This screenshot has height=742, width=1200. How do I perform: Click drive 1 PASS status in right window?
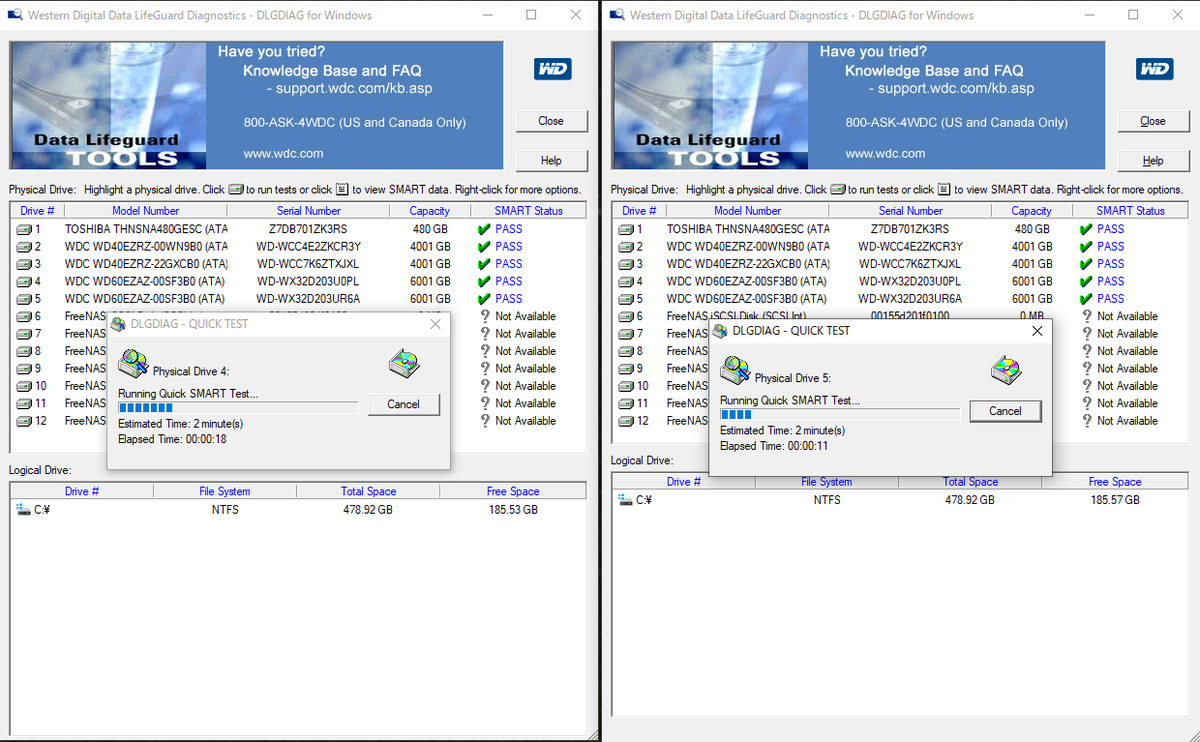click(1111, 229)
